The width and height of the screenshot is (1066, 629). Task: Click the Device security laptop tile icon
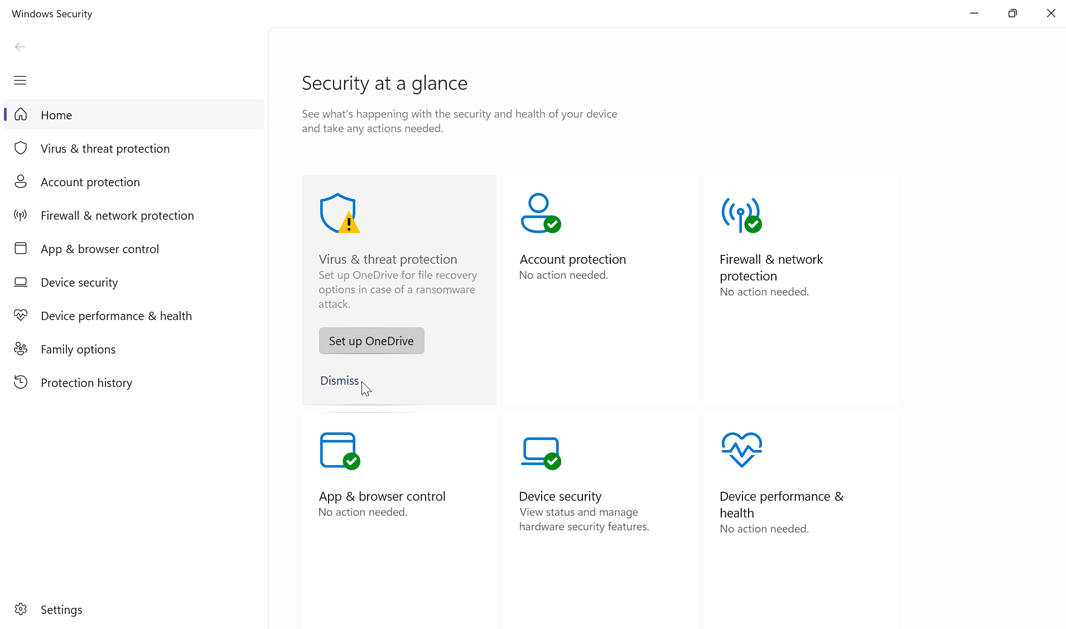tap(540, 452)
